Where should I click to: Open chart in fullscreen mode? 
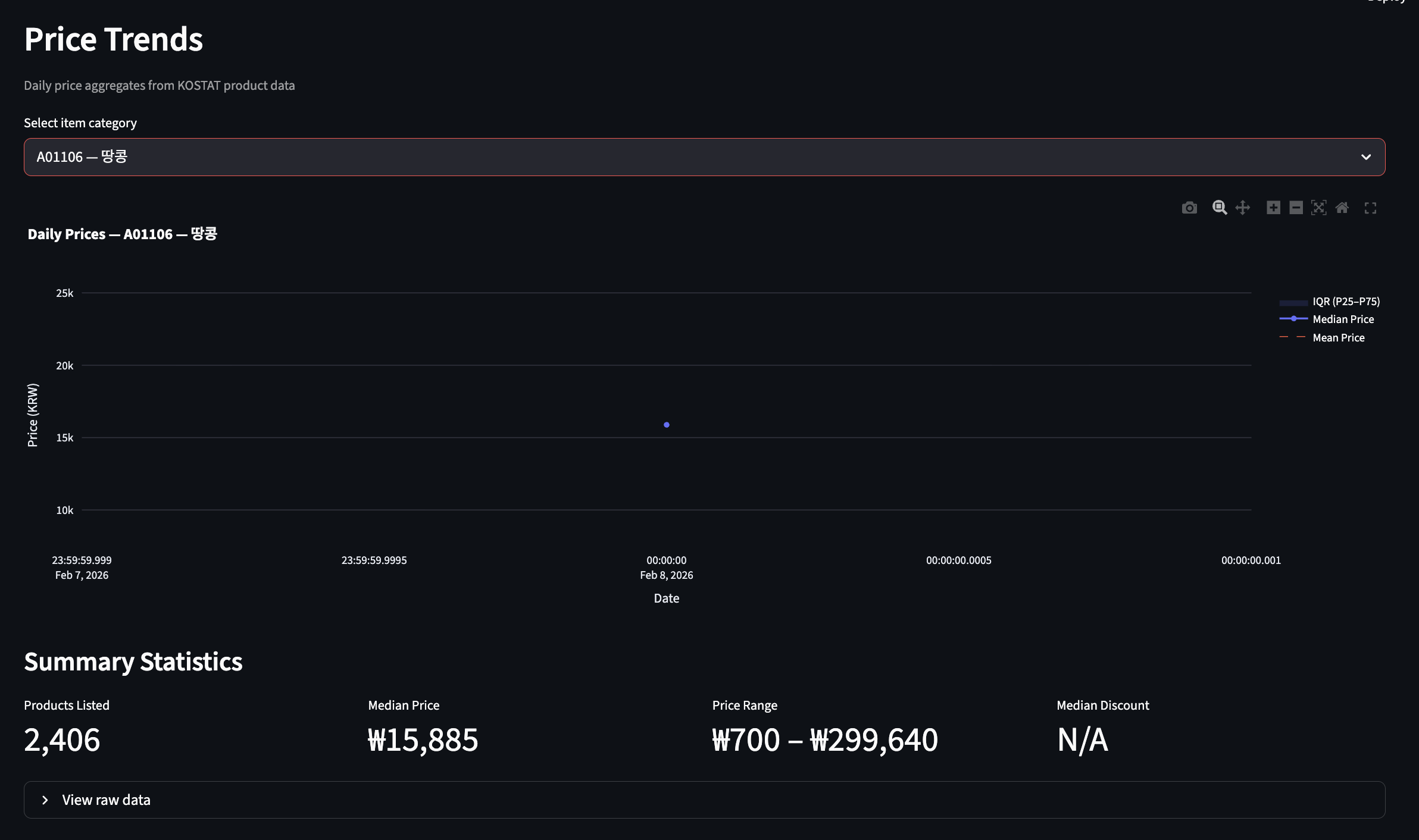[x=1371, y=208]
